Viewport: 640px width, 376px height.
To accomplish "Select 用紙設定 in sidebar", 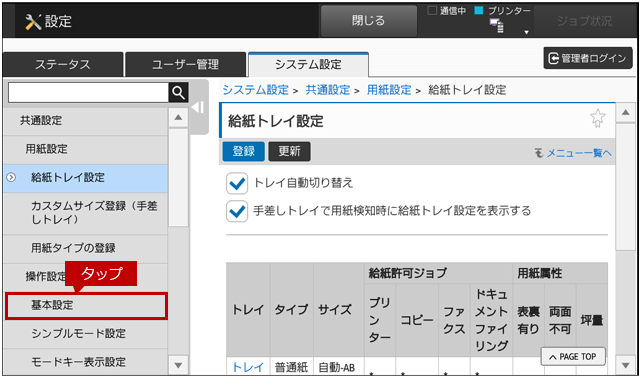I will point(85,149).
